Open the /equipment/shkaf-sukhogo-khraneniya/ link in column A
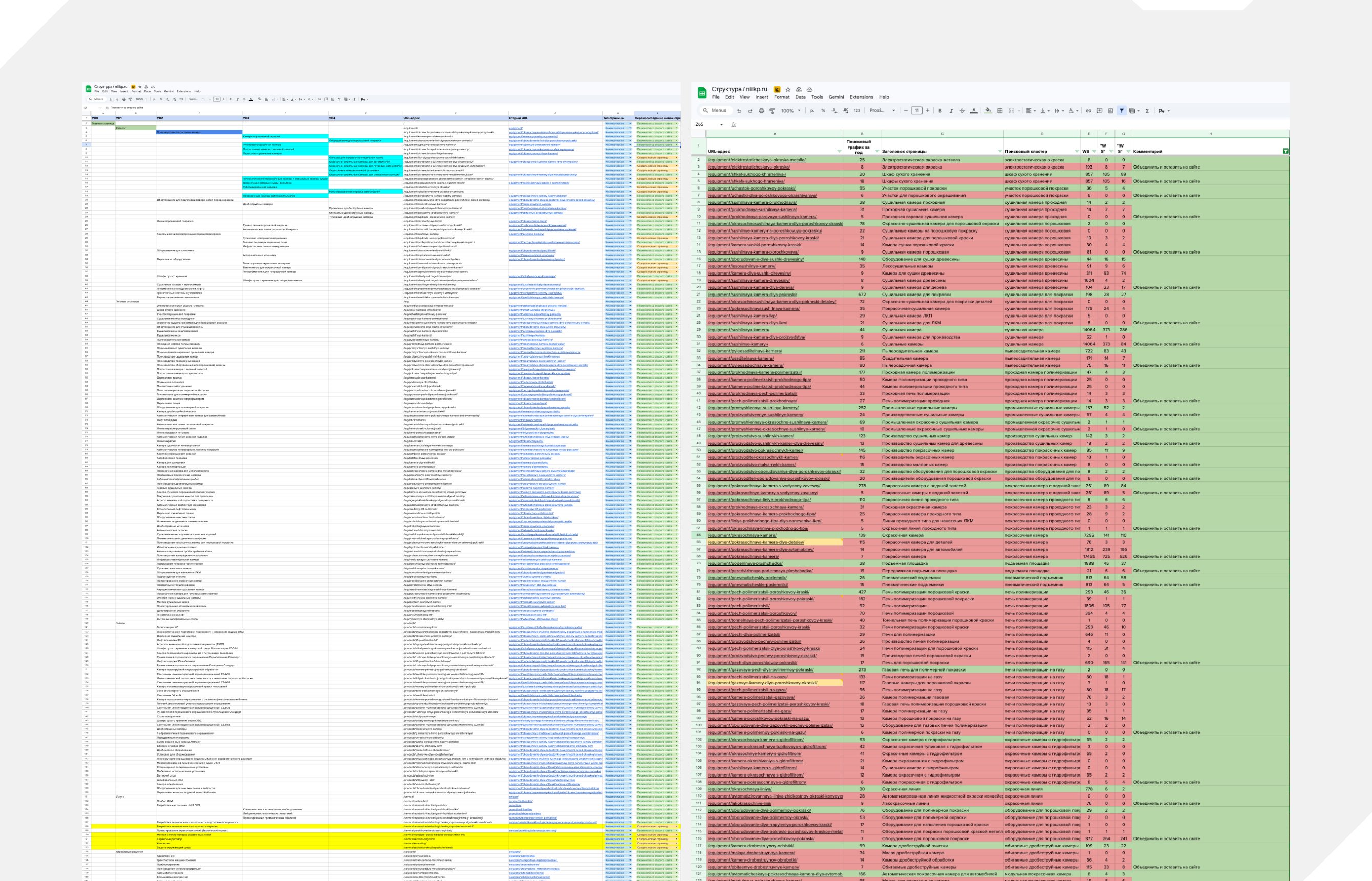The image size is (1372, 881). [746, 174]
